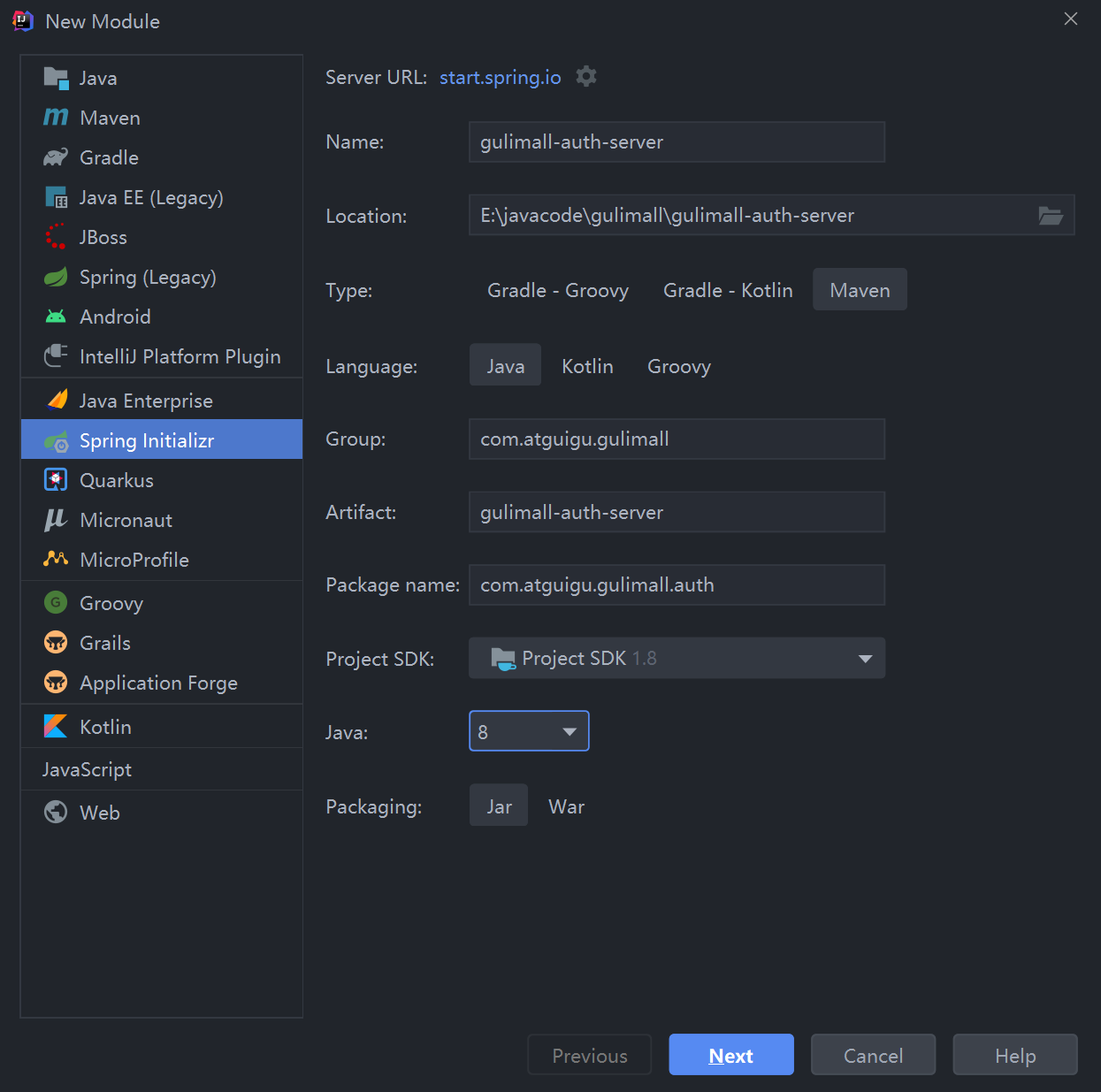Click the Java EE (Legacy) icon
This screenshot has width=1101, height=1092.
click(x=56, y=197)
